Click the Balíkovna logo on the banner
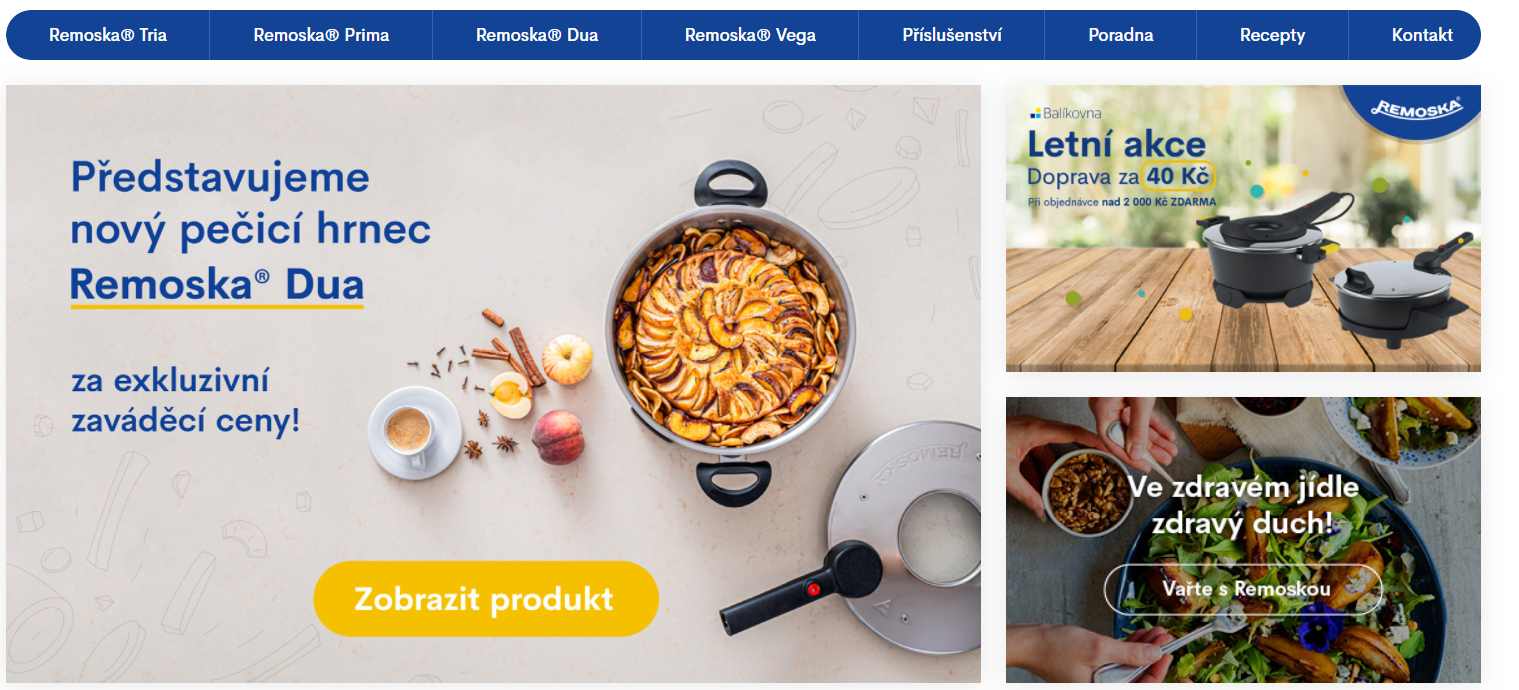The width and height of the screenshot is (1519, 690). 1065,113
